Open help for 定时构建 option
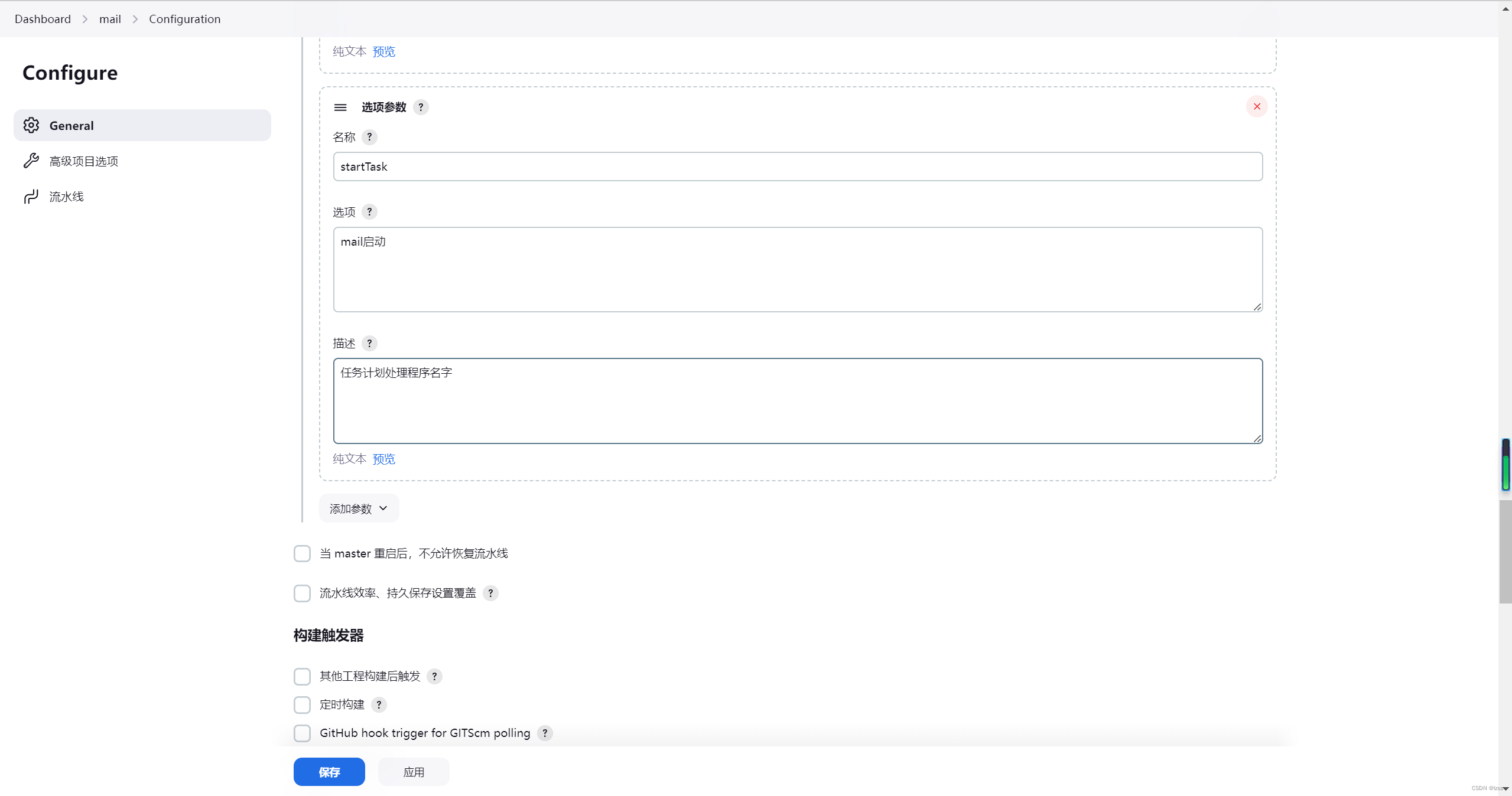1512x796 pixels. 379,704
